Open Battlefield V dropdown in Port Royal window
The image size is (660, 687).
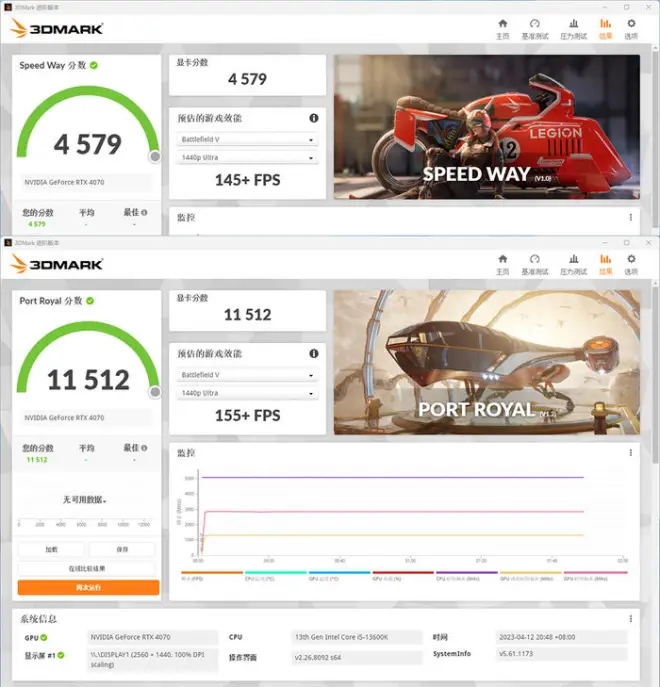[x=247, y=375]
